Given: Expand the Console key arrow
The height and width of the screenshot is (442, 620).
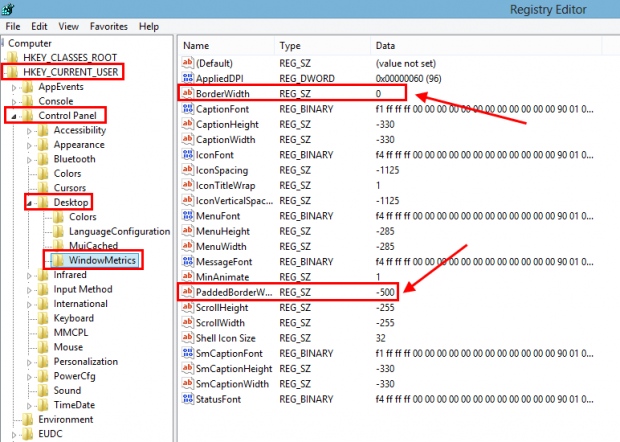Looking at the screenshot, I should (x=14, y=102).
